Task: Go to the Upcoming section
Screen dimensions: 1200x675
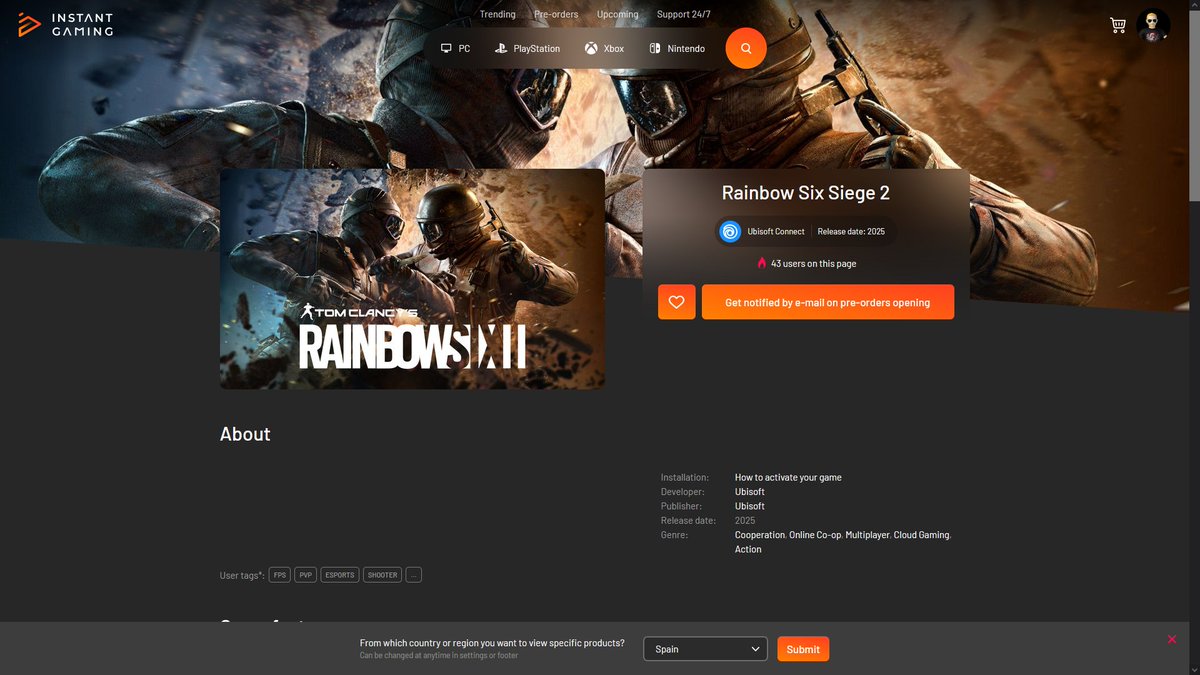Action: [x=617, y=14]
